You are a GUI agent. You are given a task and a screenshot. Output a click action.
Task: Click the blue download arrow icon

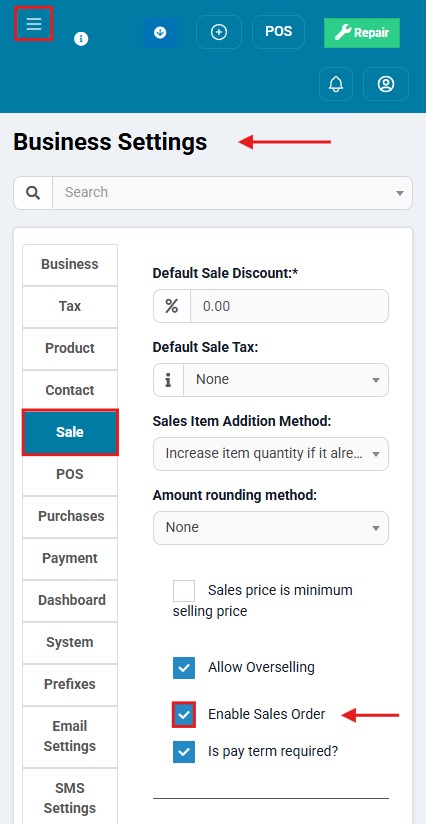(x=160, y=33)
